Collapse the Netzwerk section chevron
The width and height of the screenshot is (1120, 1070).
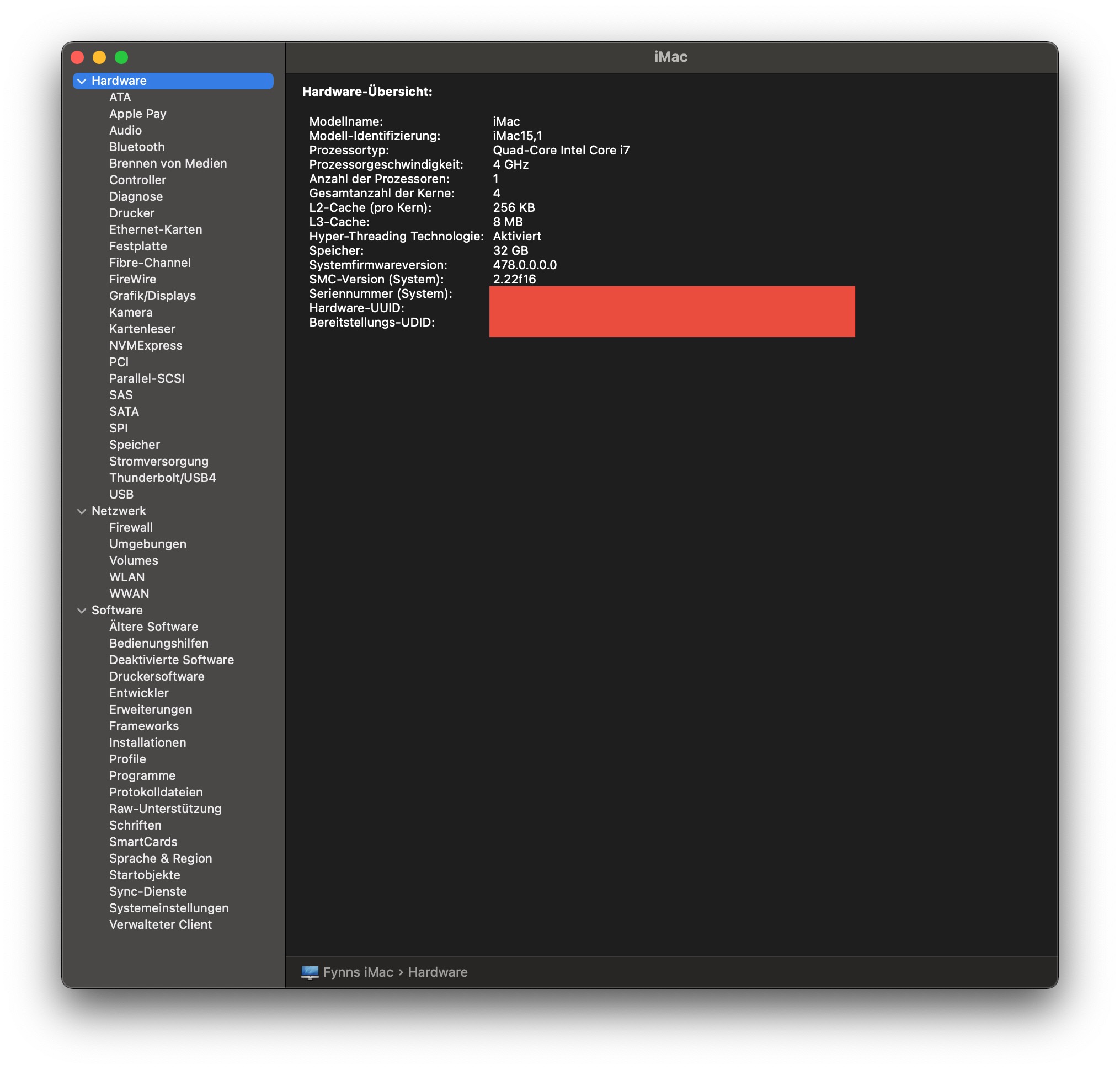tap(82, 511)
